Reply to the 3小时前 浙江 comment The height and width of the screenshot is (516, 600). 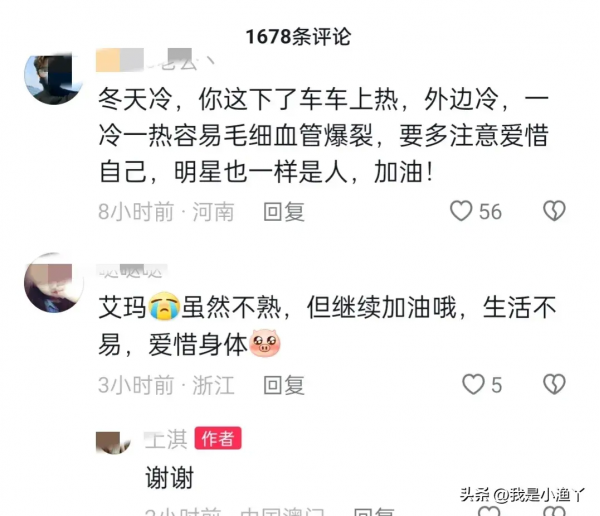pyautogui.click(x=284, y=385)
